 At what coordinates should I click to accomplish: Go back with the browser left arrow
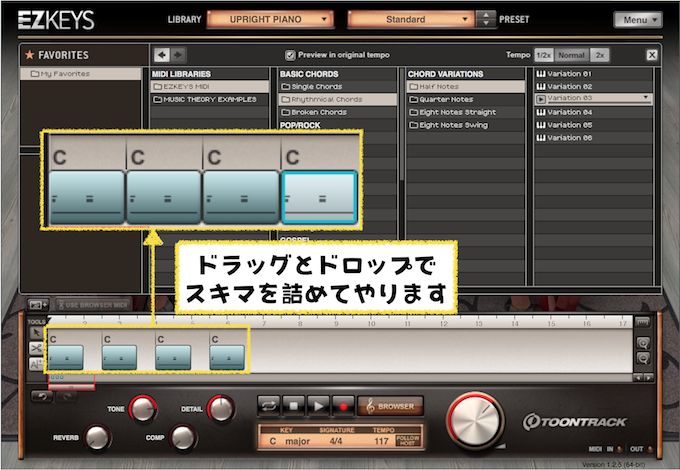point(162,55)
